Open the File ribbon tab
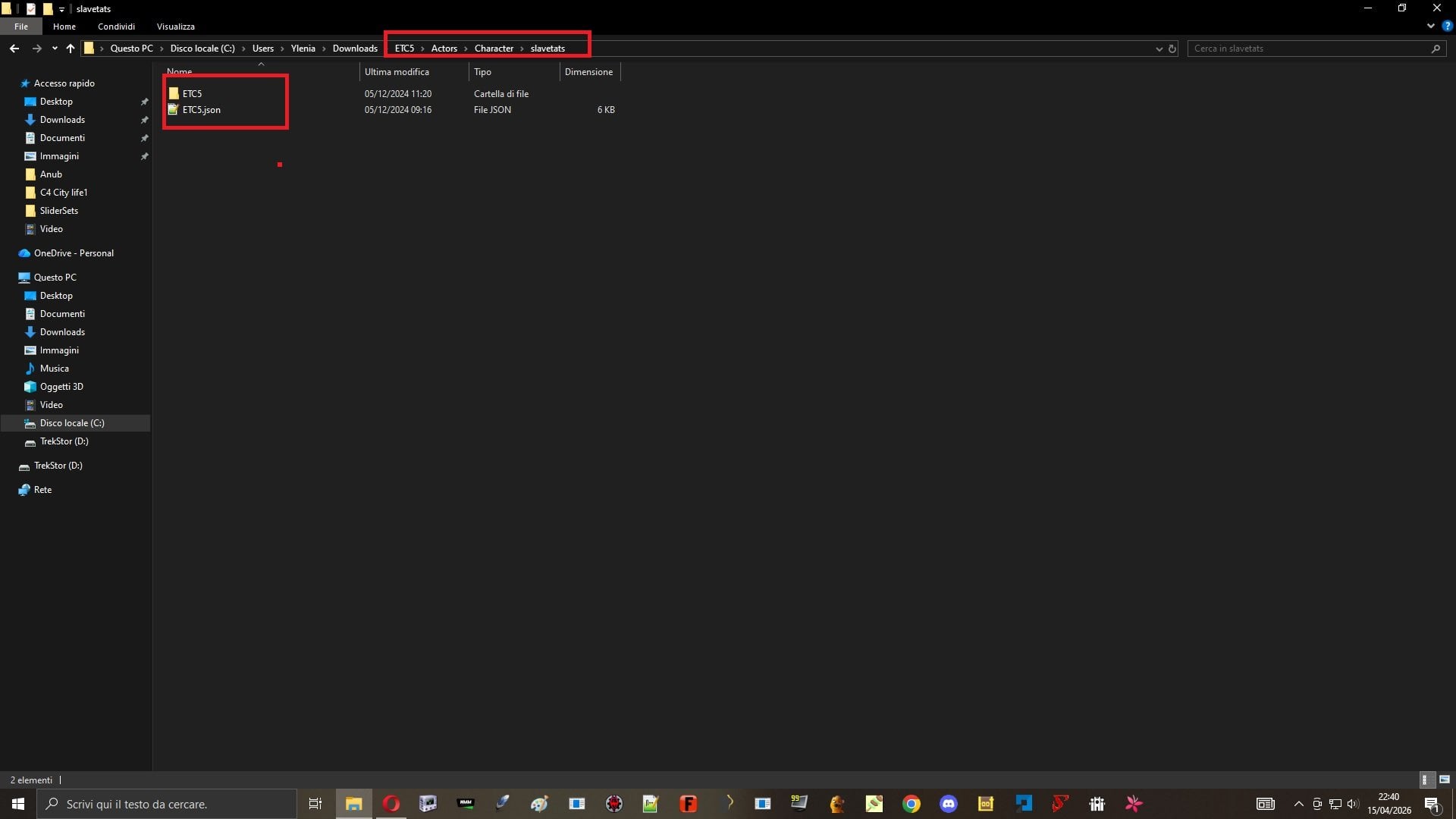Screen dimensions: 1456x819 [21, 27]
